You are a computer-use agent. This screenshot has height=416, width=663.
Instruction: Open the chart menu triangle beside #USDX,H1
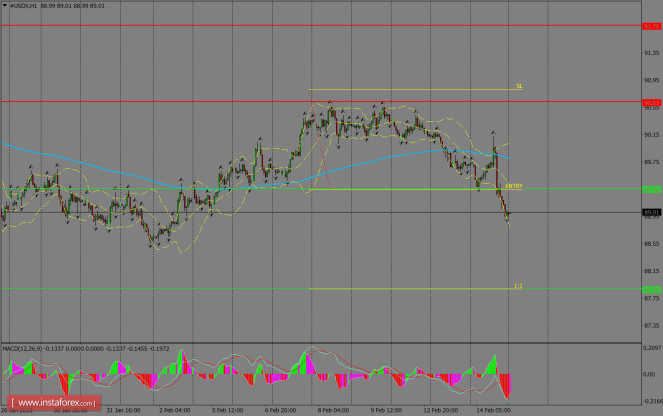5,6
